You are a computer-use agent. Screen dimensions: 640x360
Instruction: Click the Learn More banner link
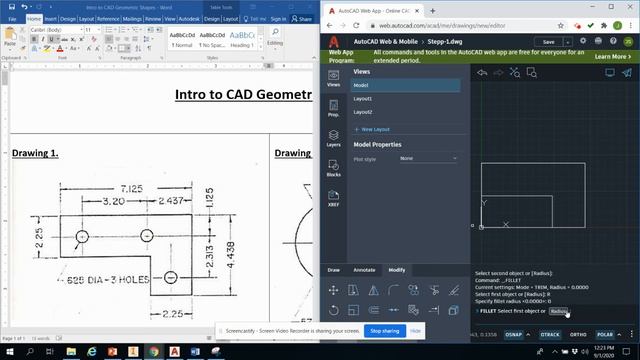tap(613, 56)
